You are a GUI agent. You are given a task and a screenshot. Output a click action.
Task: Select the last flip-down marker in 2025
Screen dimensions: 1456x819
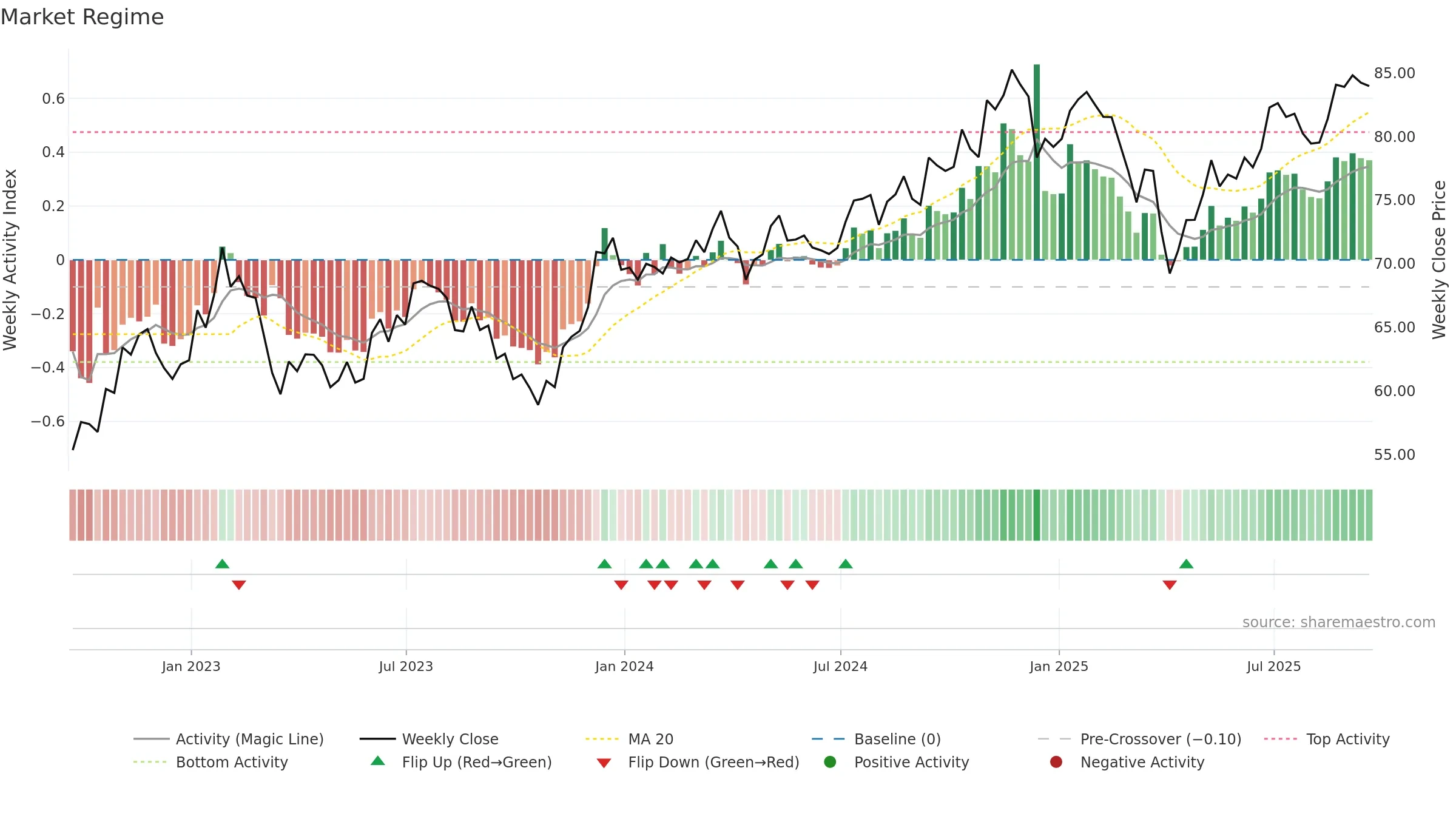coord(1170,585)
